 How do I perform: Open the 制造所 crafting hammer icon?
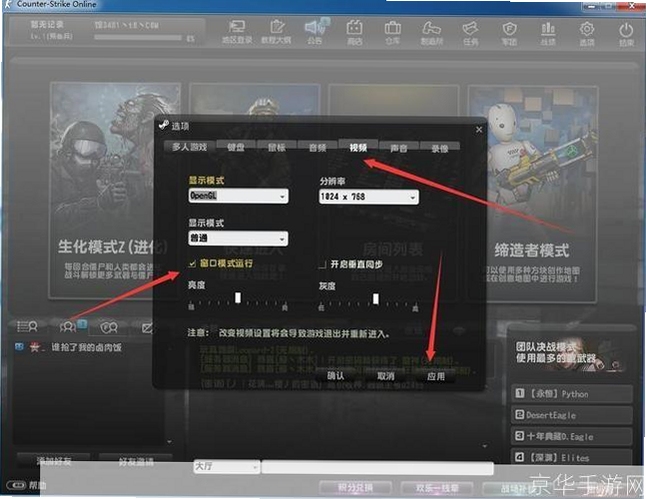431,32
